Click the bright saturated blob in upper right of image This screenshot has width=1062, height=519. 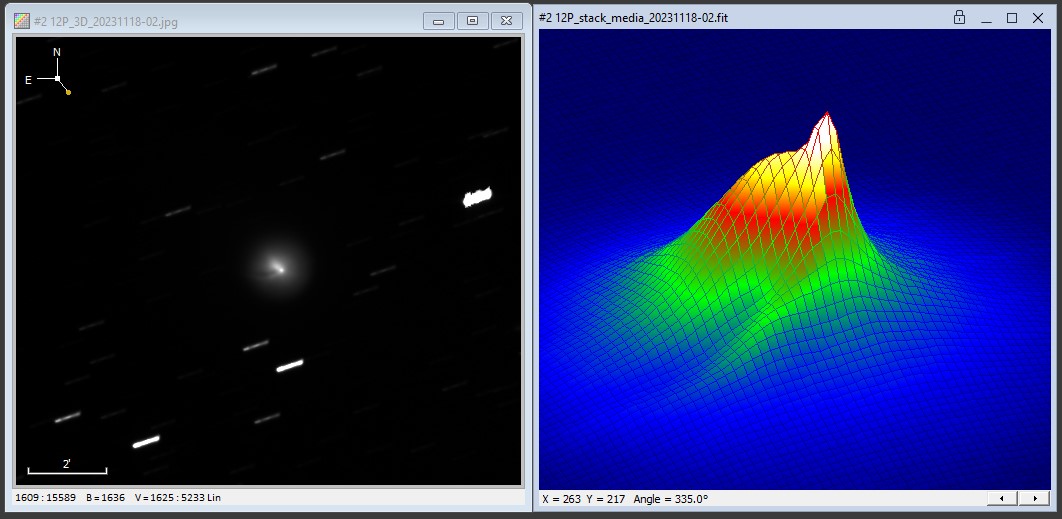click(478, 197)
